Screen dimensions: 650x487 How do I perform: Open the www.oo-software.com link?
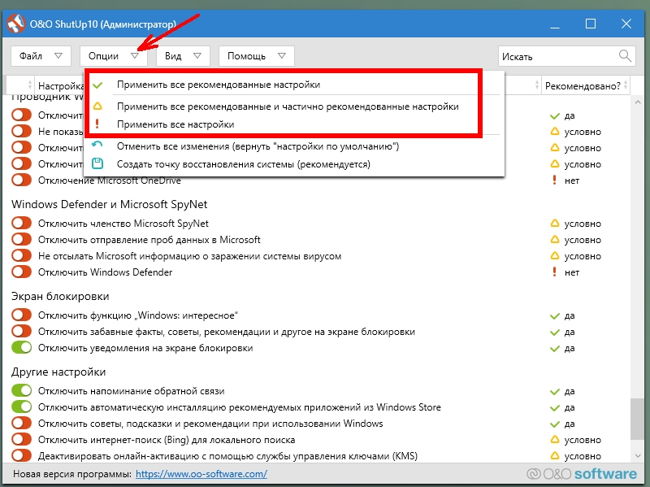tap(201, 474)
